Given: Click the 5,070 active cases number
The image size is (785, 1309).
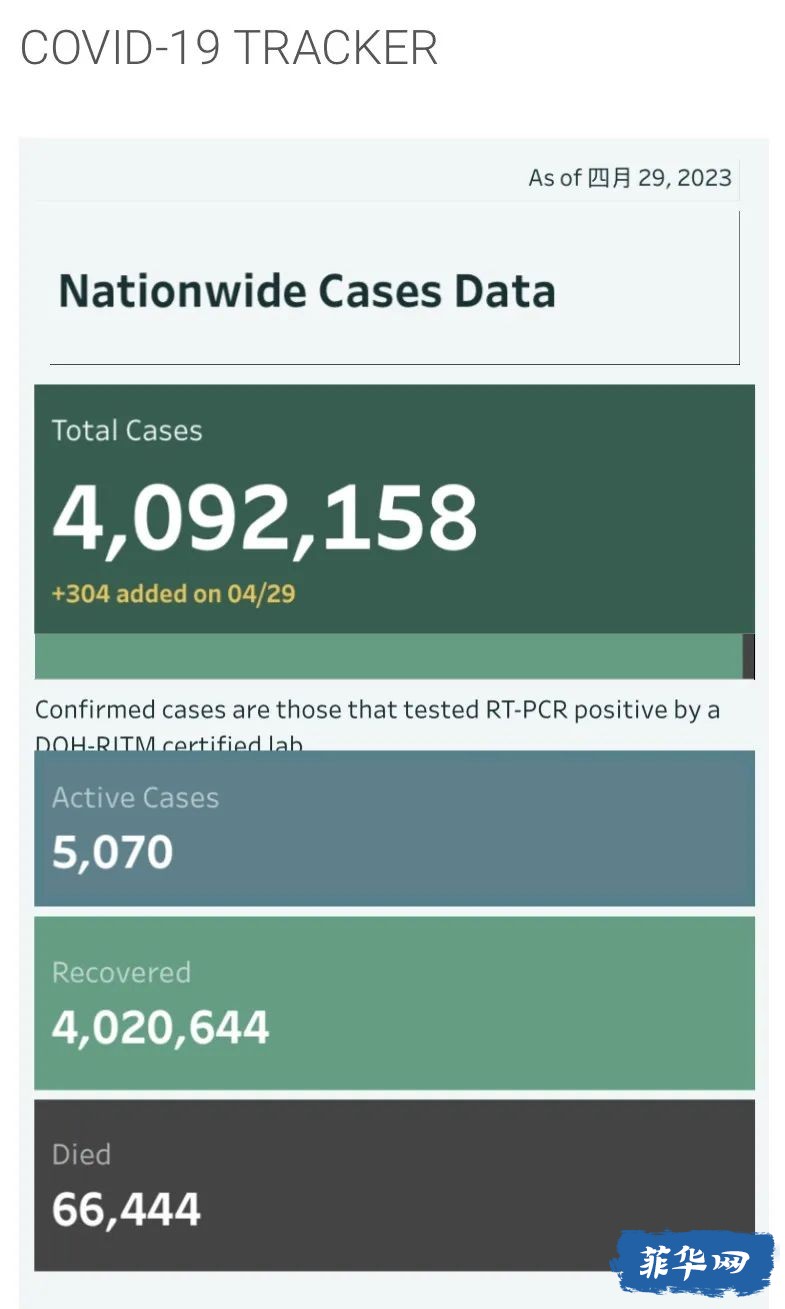Looking at the screenshot, I should click(113, 852).
